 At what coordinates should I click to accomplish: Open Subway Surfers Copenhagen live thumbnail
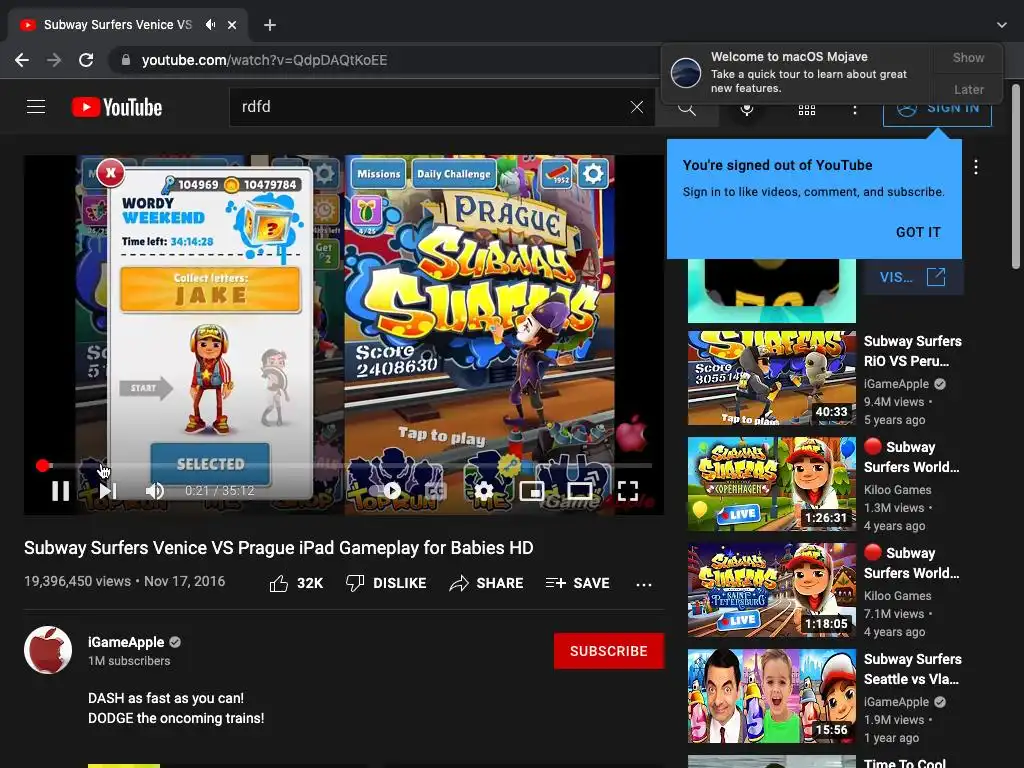tap(771, 484)
